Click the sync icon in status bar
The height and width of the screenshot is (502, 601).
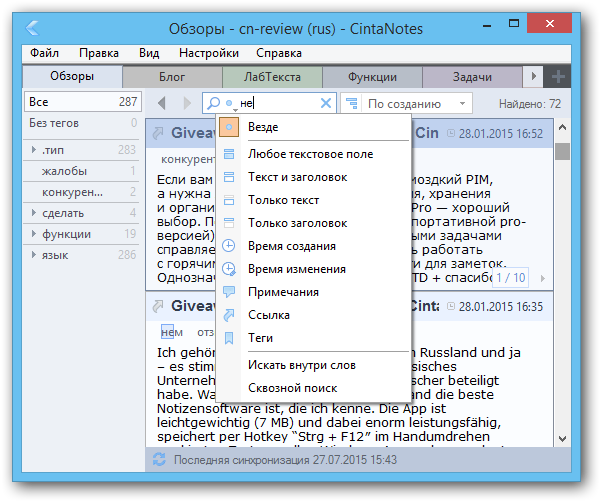159,459
